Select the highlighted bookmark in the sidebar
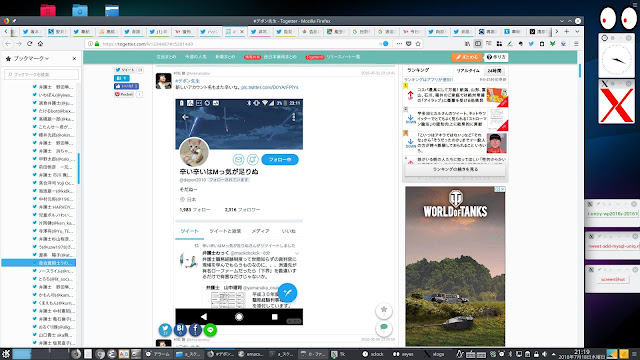 (39, 263)
